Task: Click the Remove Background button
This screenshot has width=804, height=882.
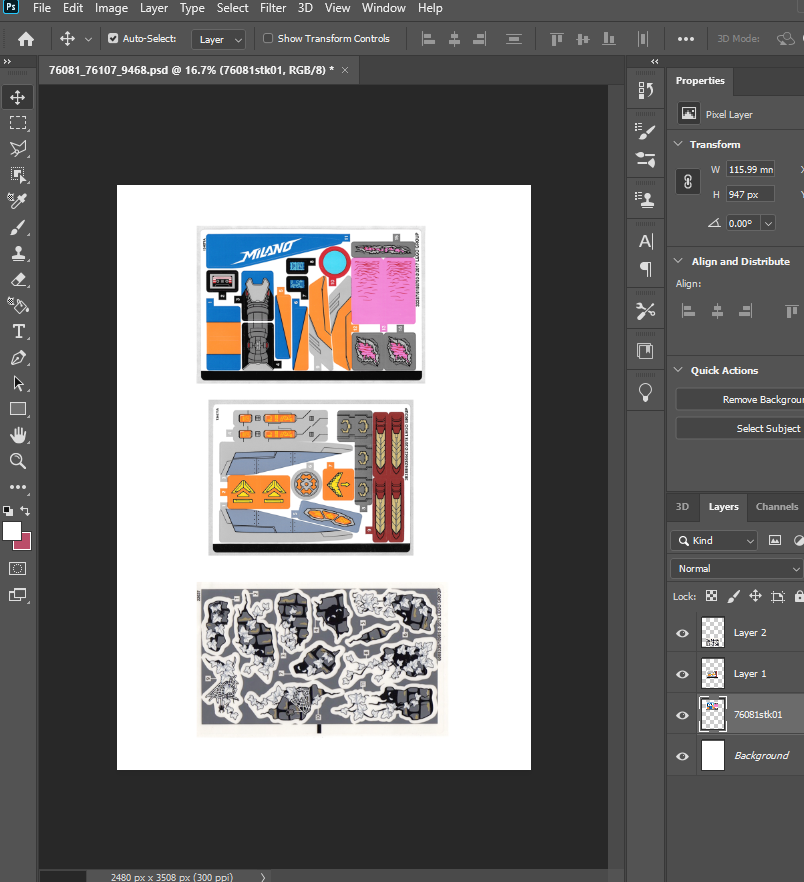Action: pos(740,400)
